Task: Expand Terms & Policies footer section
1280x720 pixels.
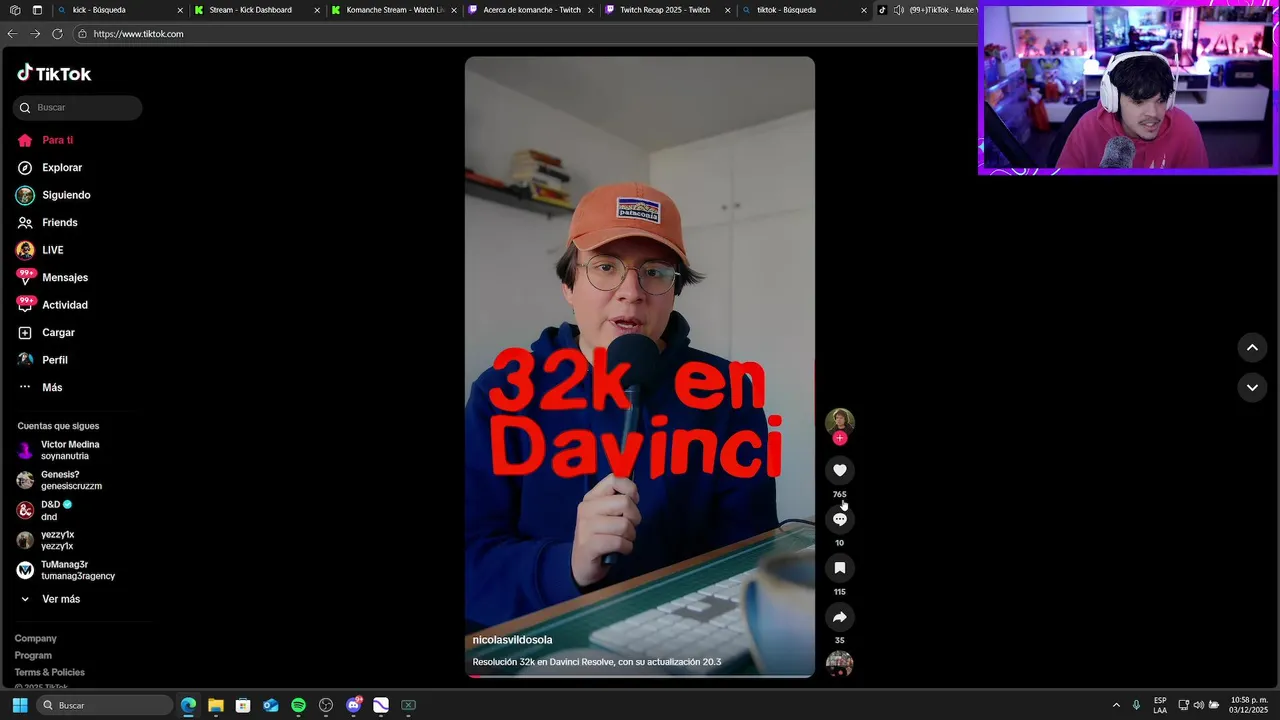Action: 50,672
